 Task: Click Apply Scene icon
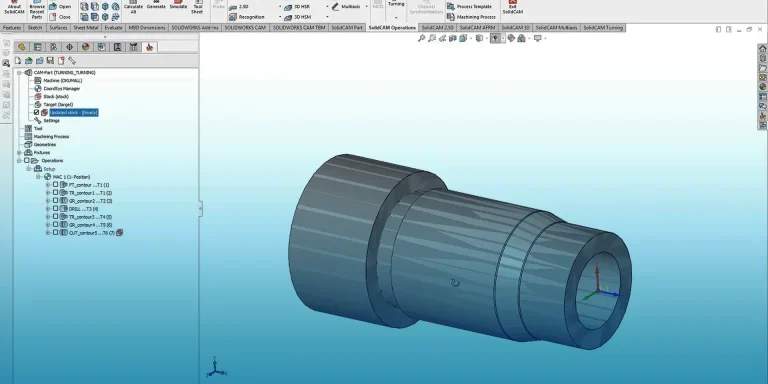coord(521,38)
